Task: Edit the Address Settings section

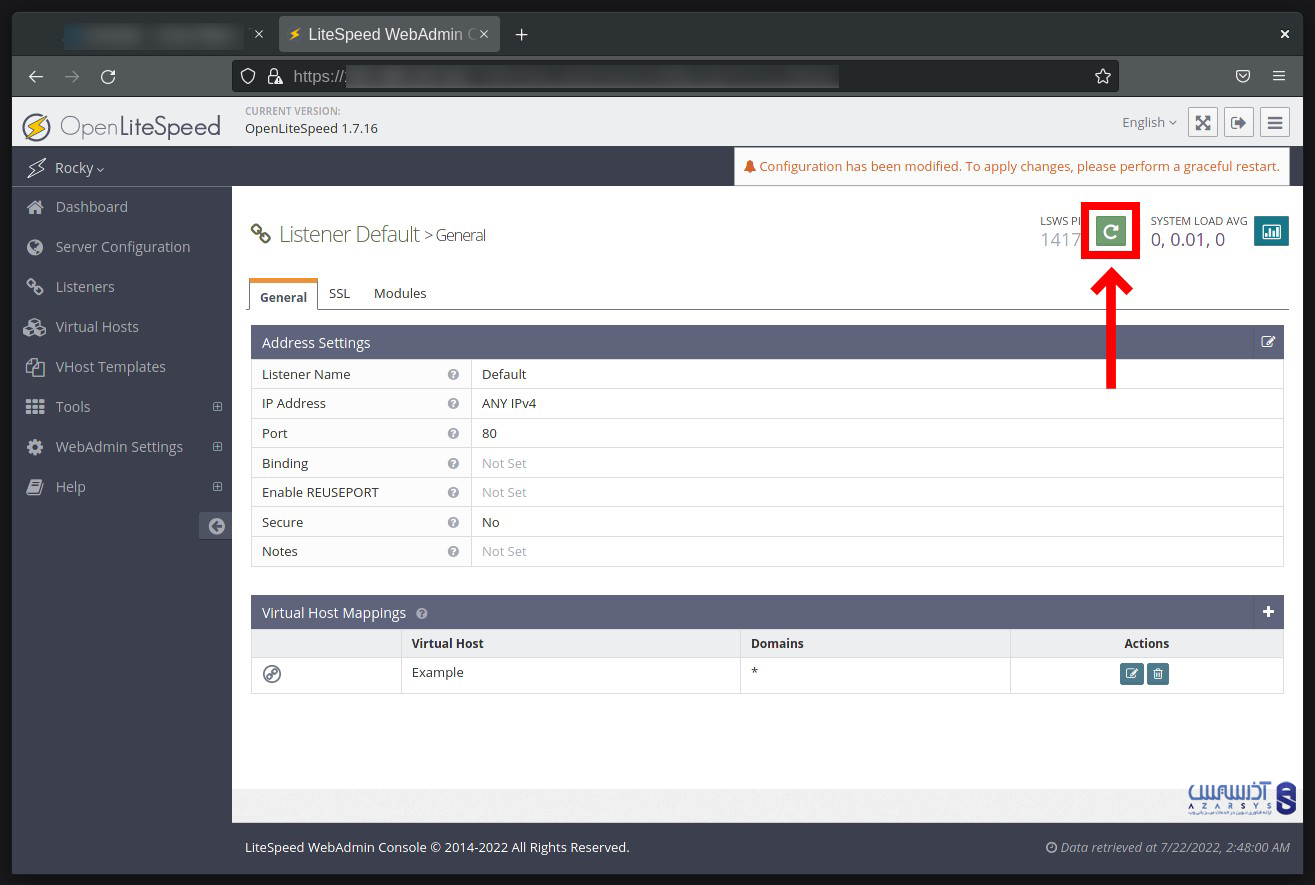Action: tap(1268, 342)
